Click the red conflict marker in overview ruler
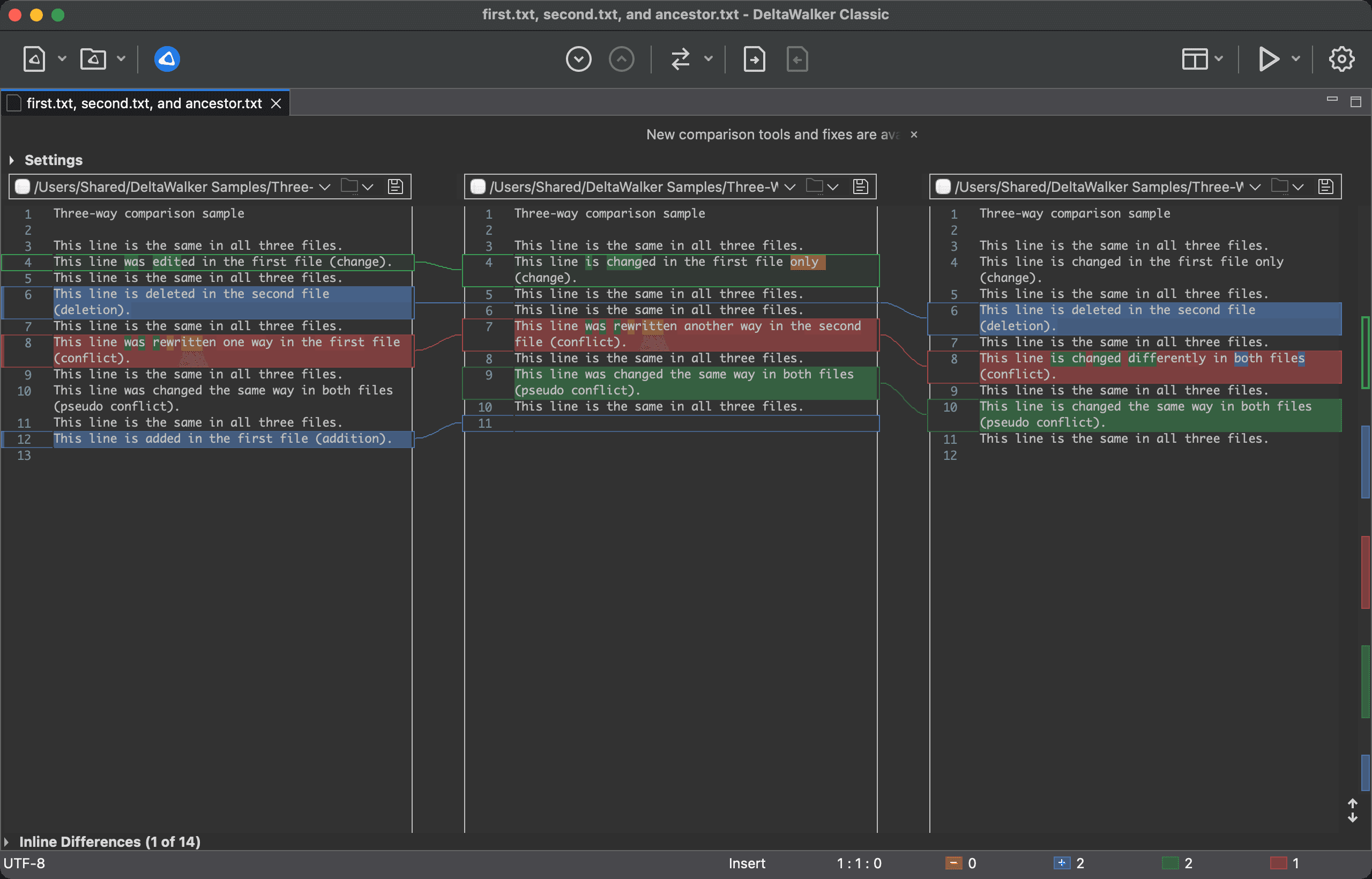This screenshot has width=1372, height=879. (x=1365, y=572)
